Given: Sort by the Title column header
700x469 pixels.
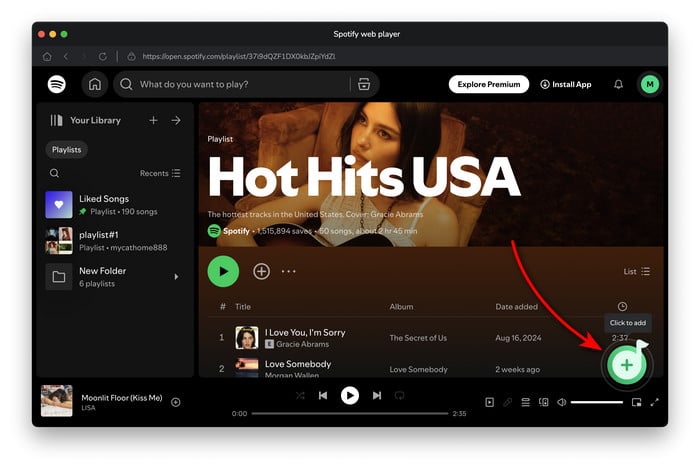Looking at the screenshot, I should (243, 307).
